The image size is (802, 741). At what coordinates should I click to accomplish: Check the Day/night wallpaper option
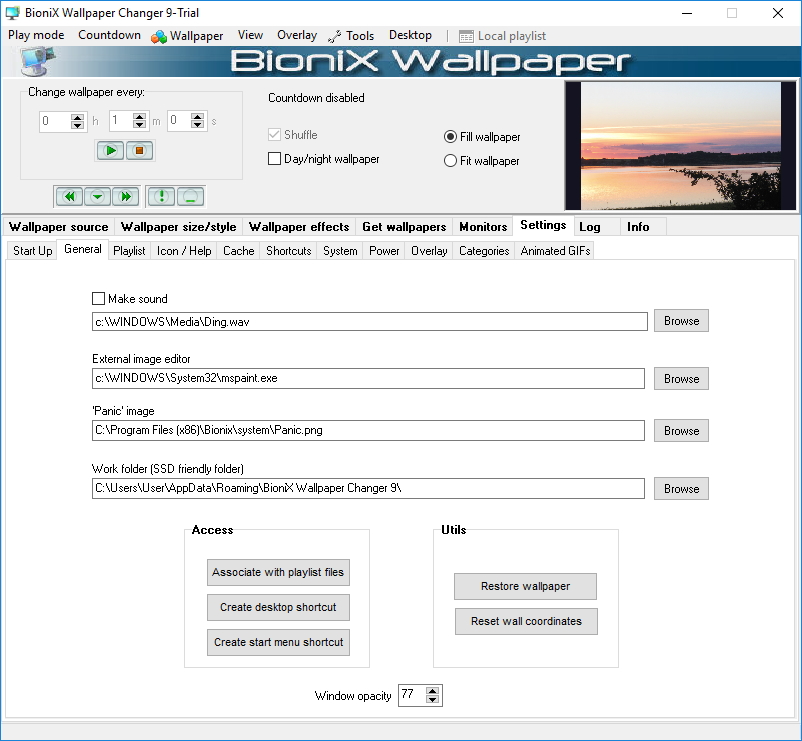tap(272, 159)
